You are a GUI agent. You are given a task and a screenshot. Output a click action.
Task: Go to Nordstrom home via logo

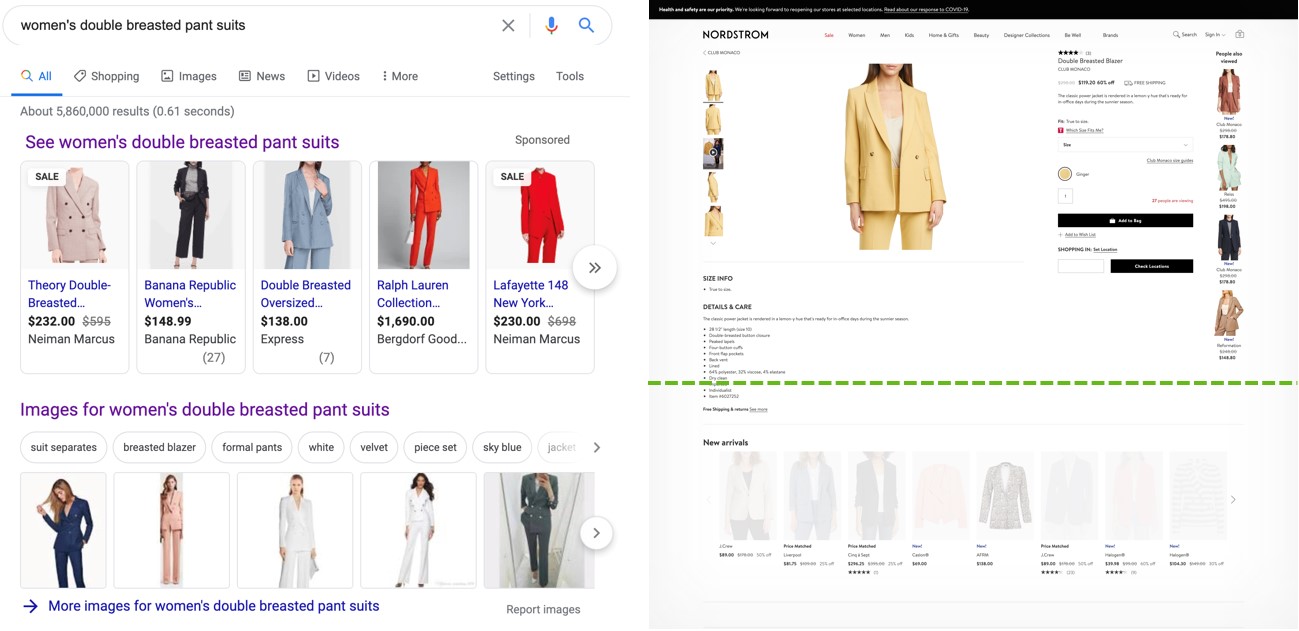735,35
